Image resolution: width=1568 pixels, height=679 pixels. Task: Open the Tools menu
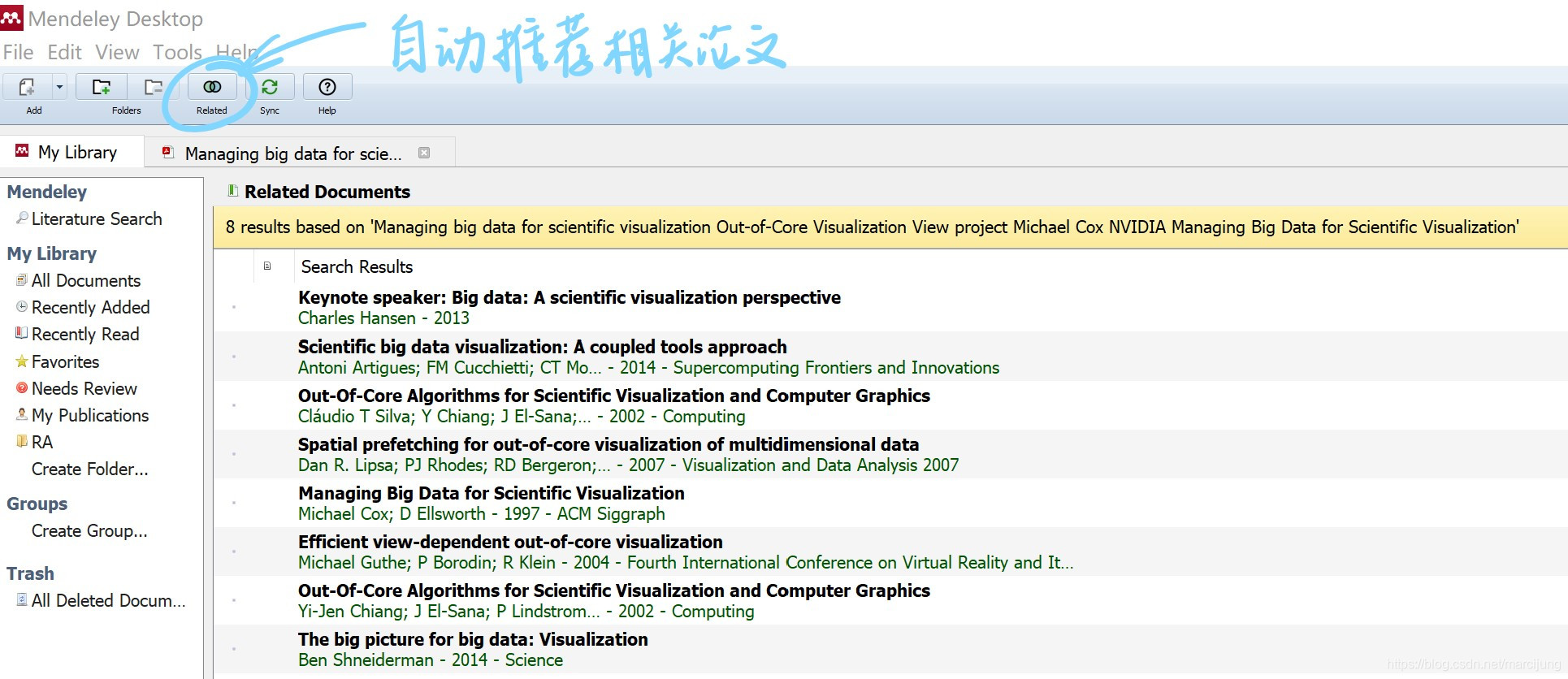(x=177, y=52)
